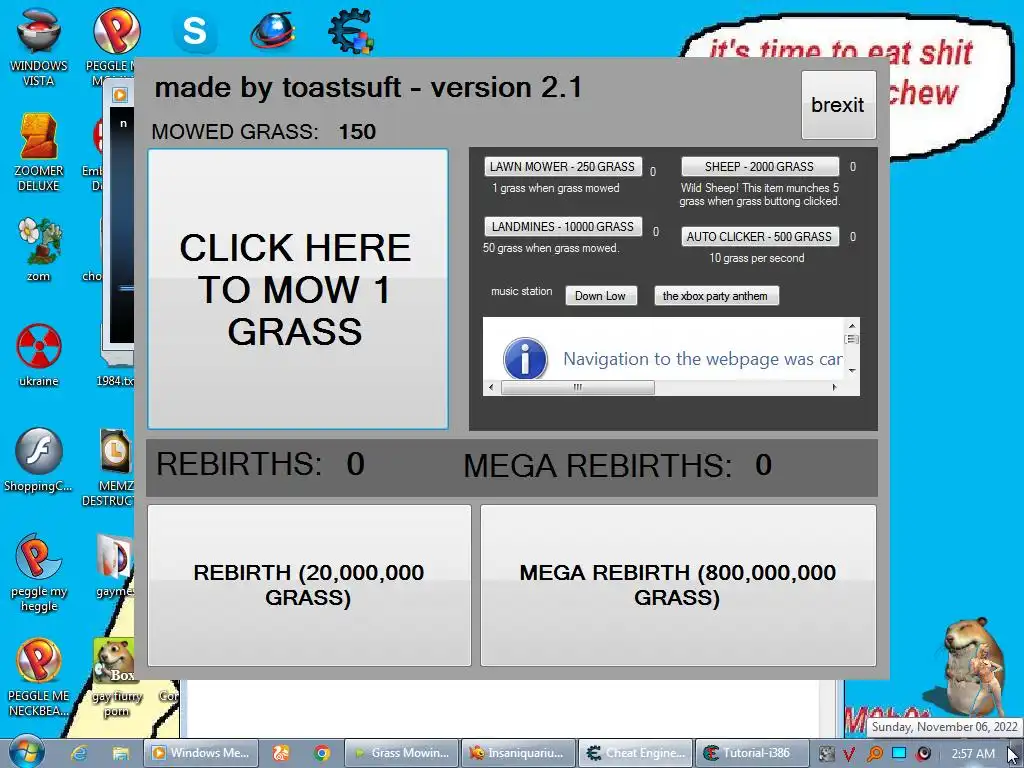
Task: Click the MOWED GRASS value 150
Action: click(357, 132)
